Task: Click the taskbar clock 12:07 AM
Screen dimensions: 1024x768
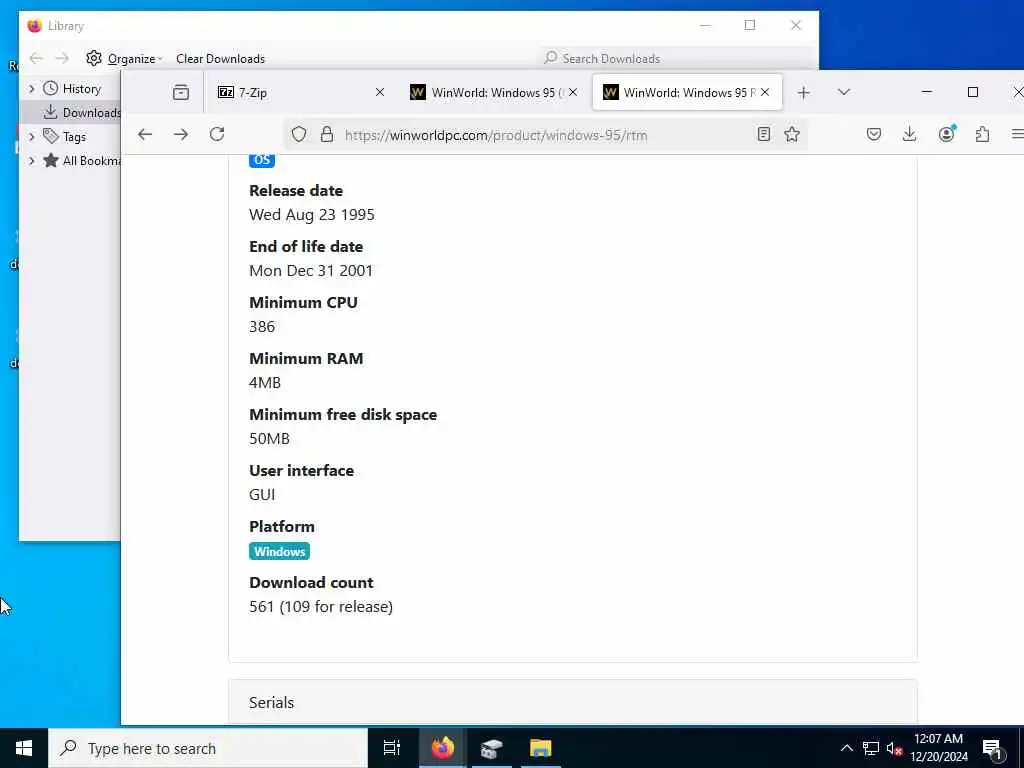Action: click(x=938, y=748)
